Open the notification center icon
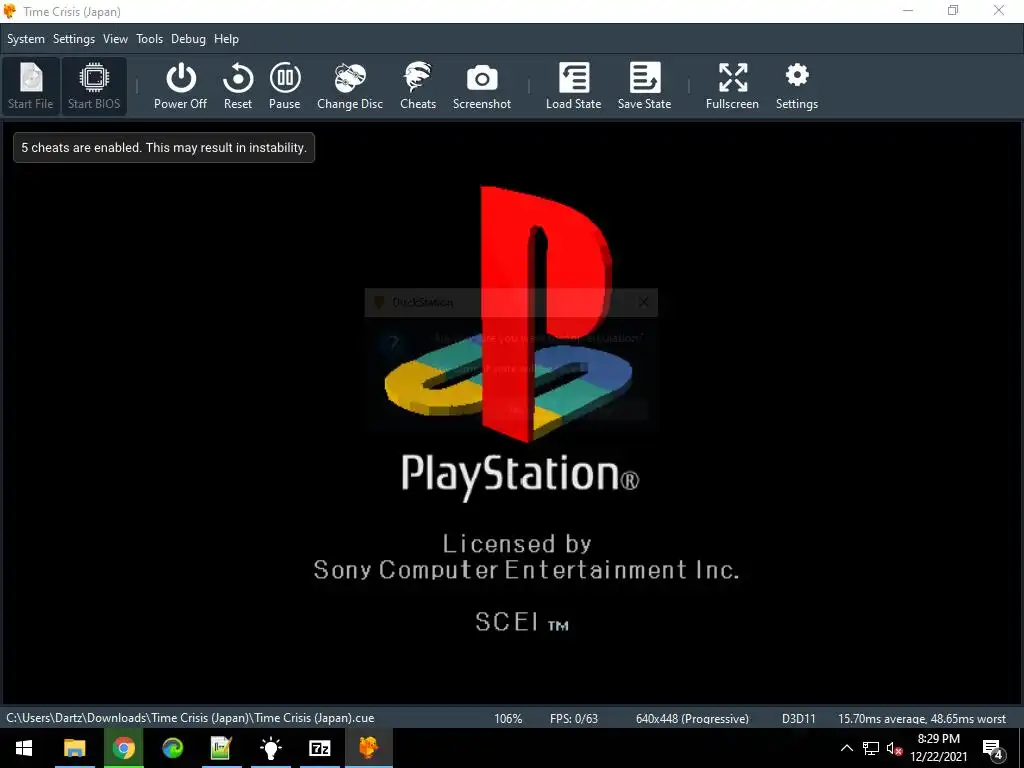 pyautogui.click(x=993, y=749)
